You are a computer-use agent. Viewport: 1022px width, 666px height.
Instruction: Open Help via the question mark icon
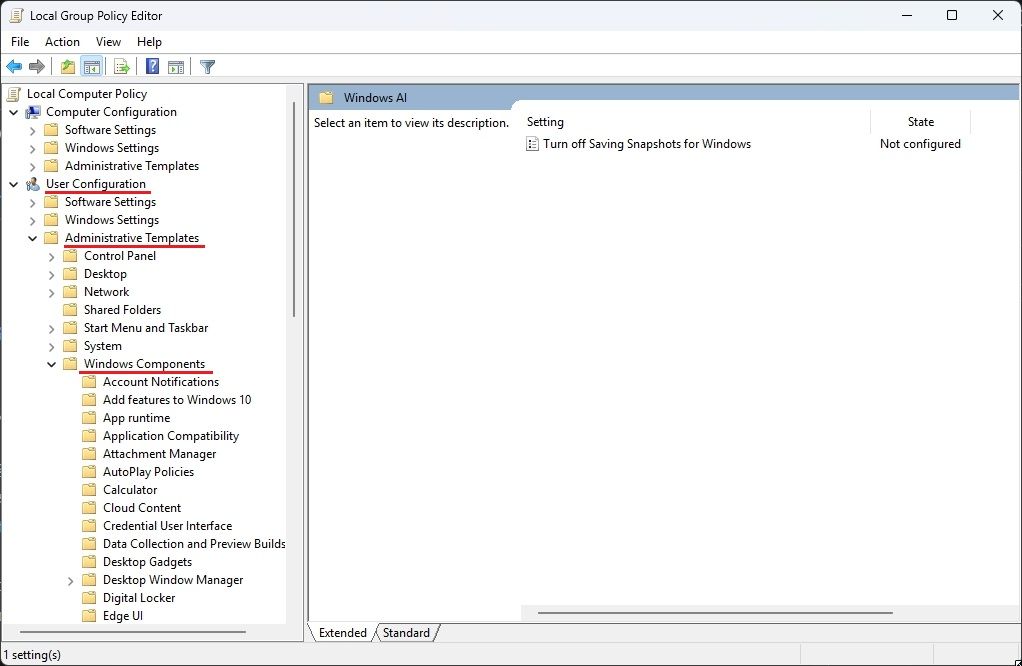pyautogui.click(x=151, y=66)
